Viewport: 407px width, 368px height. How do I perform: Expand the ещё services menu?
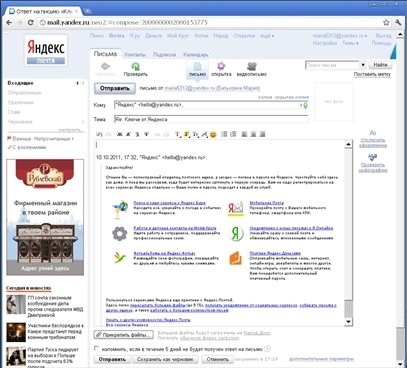click(267, 36)
